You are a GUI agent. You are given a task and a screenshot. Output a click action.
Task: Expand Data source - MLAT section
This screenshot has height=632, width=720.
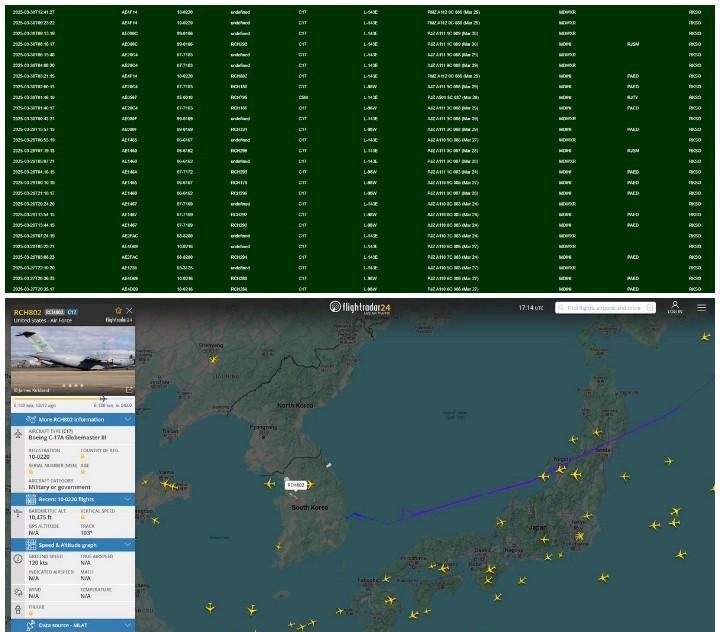pos(73,625)
